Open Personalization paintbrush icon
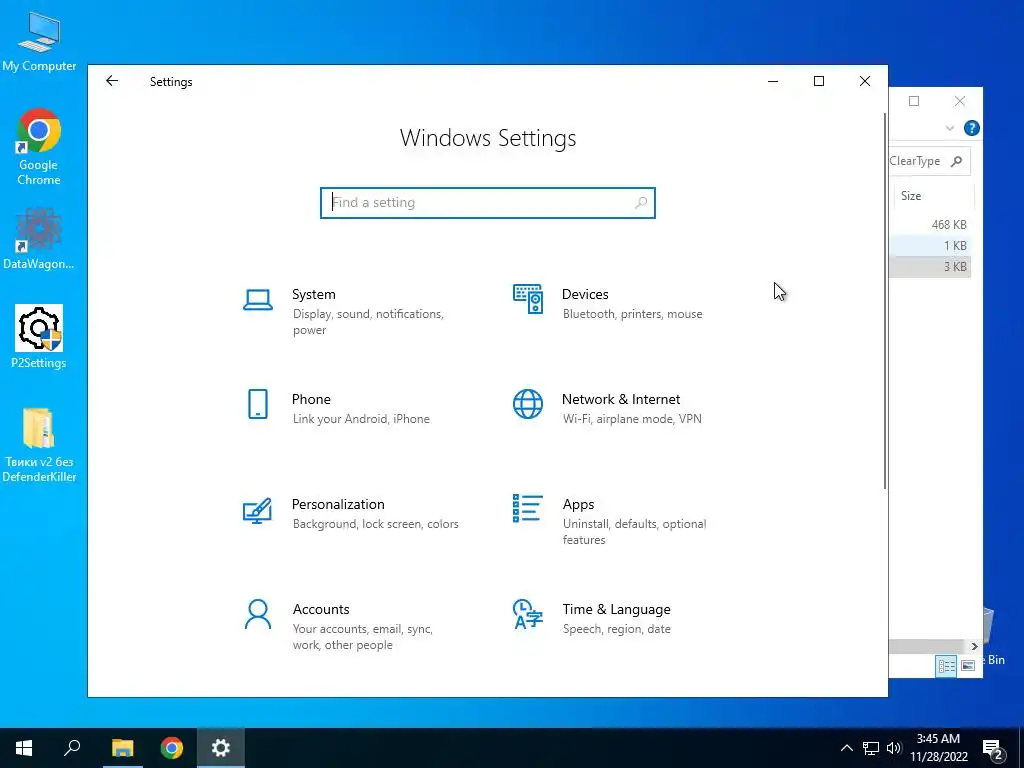This screenshot has height=768, width=1024. 257,510
